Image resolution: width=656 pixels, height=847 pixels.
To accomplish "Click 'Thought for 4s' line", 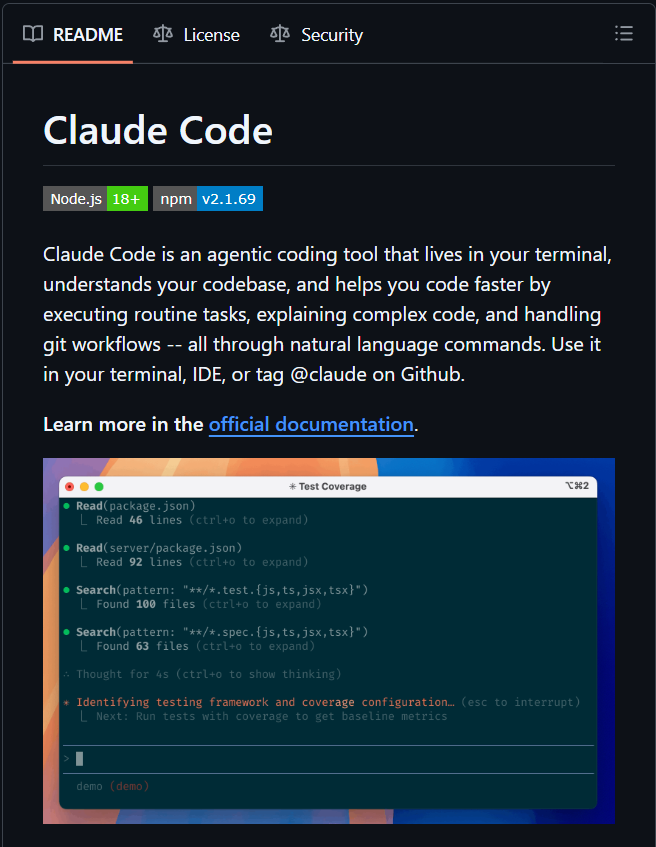I will coord(209,674).
